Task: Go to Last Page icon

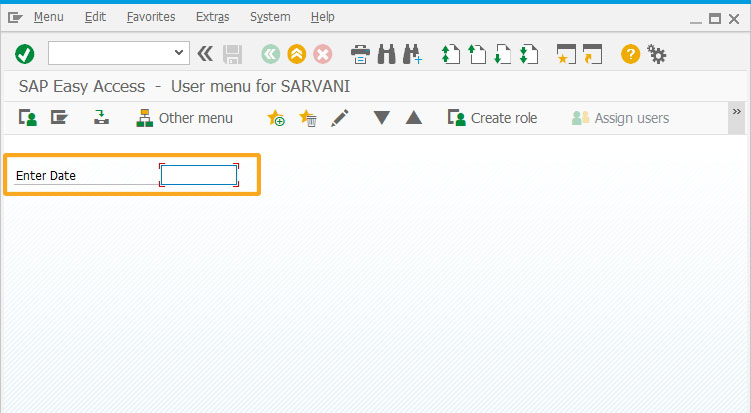Action: pos(529,54)
